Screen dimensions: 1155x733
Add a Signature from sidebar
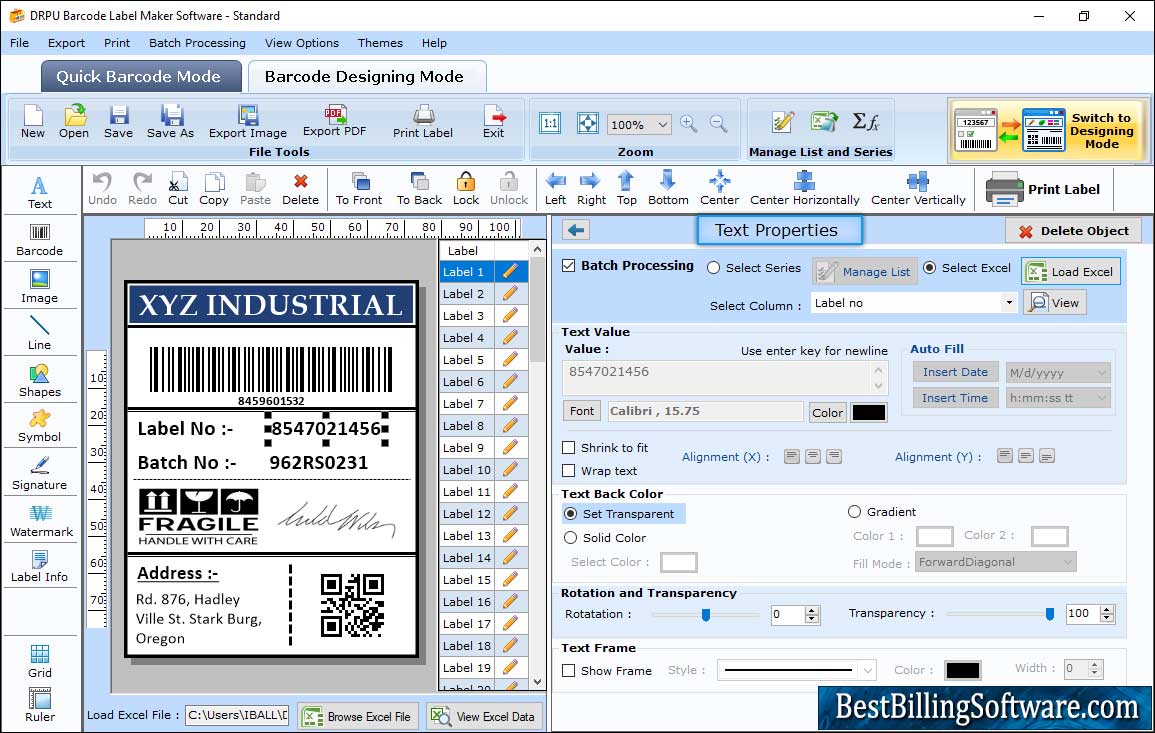point(40,474)
